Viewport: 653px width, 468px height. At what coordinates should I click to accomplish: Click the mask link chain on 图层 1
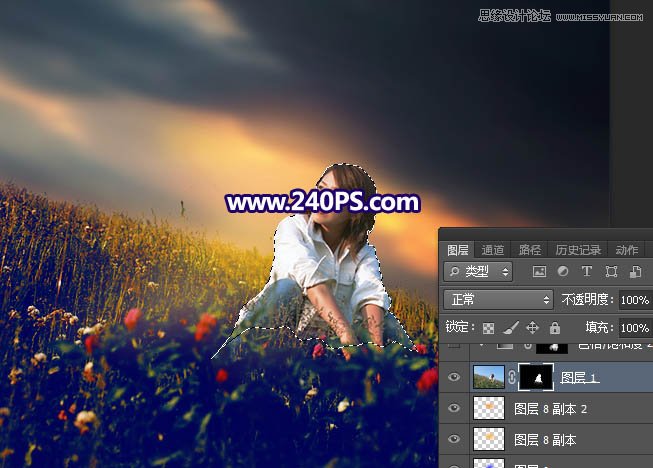pyautogui.click(x=512, y=378)
